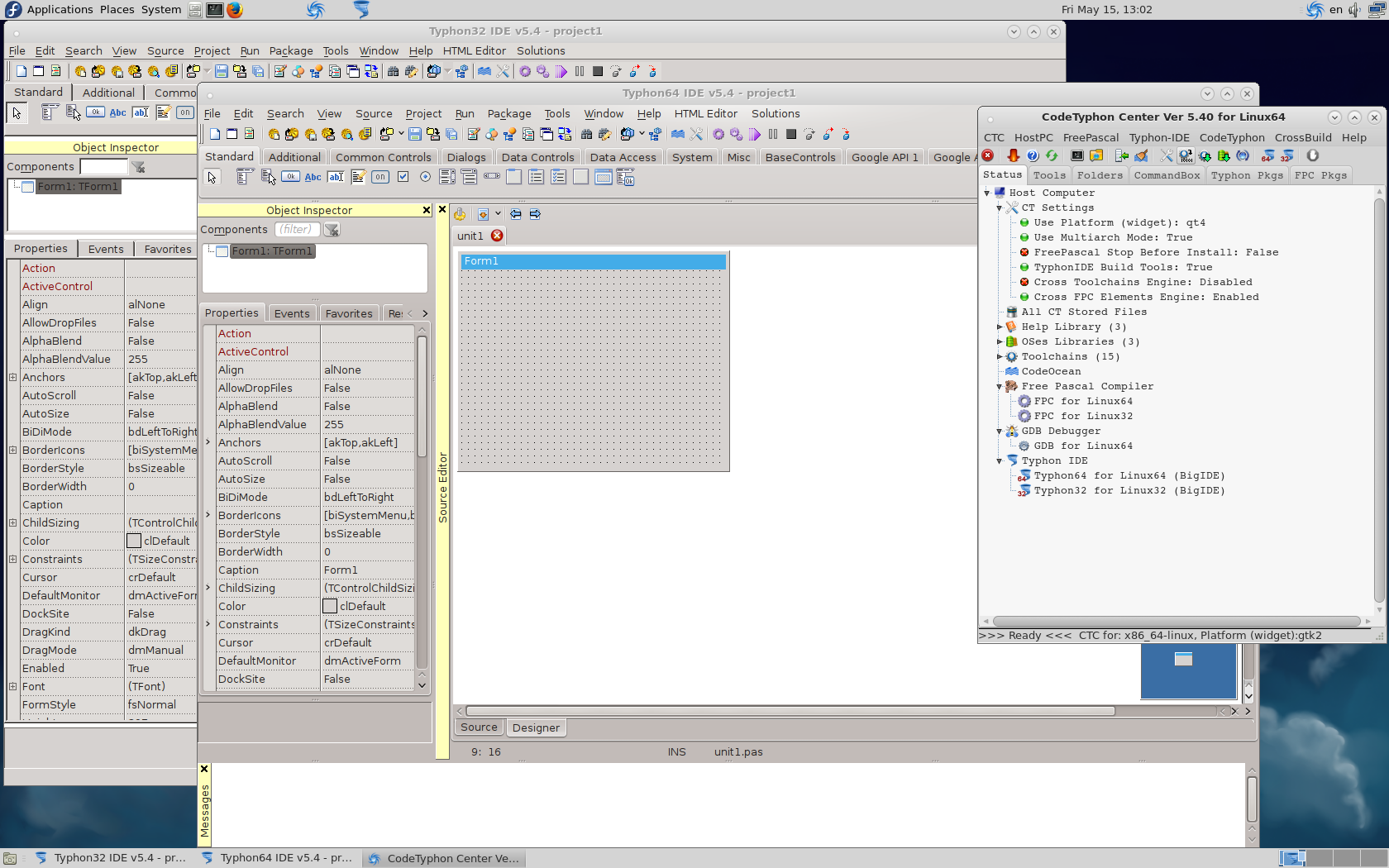Select TRadioButton component in Typhon64 palette
The width and height of the screenshot is (1389, 868).
click(x=425, y=176)
